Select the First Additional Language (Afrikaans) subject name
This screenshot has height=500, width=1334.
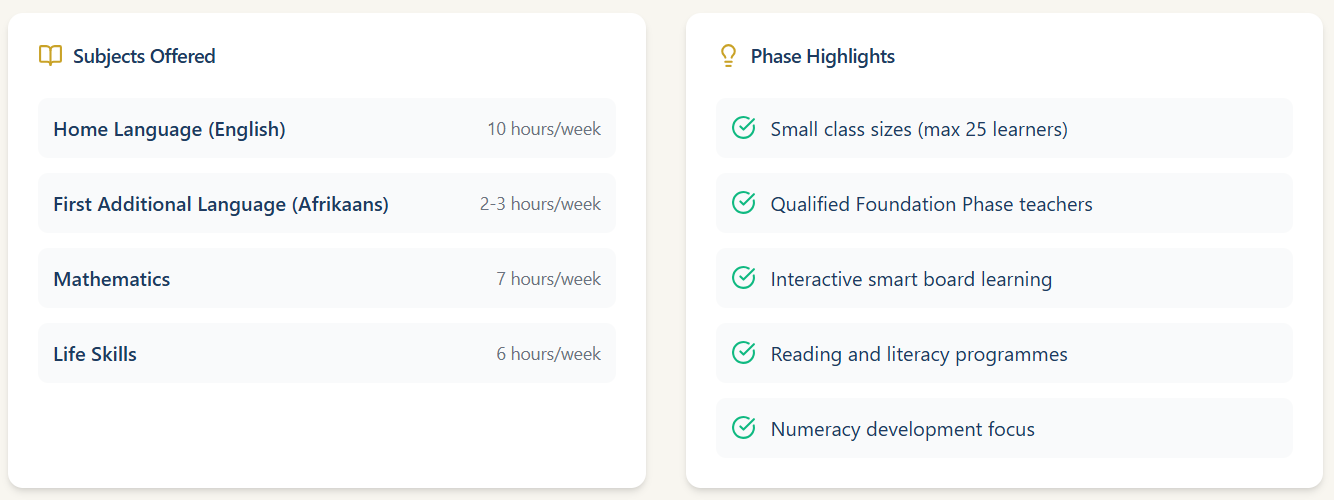[221, 204]
